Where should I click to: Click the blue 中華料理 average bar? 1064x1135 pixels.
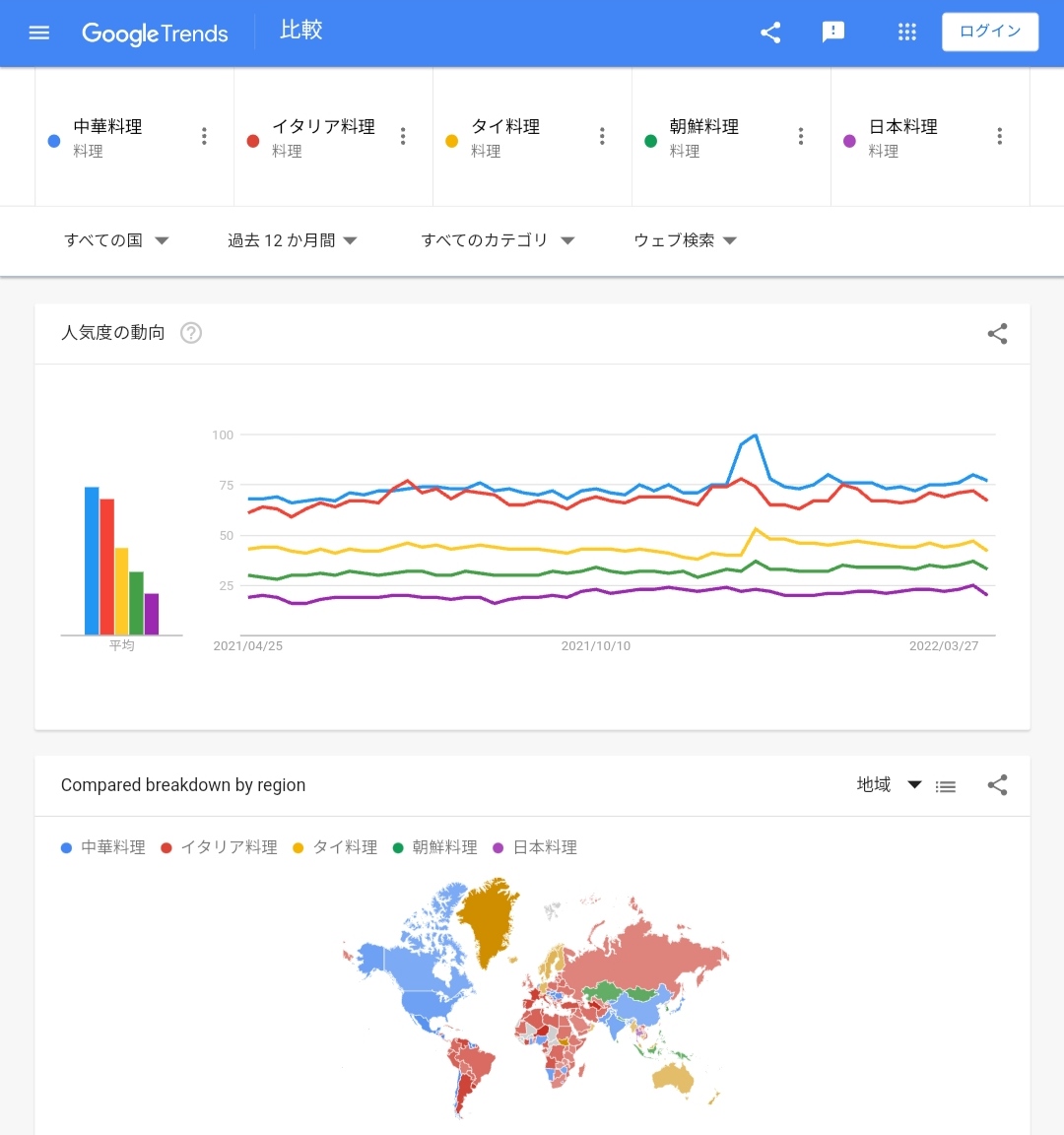tap(92, 561)
